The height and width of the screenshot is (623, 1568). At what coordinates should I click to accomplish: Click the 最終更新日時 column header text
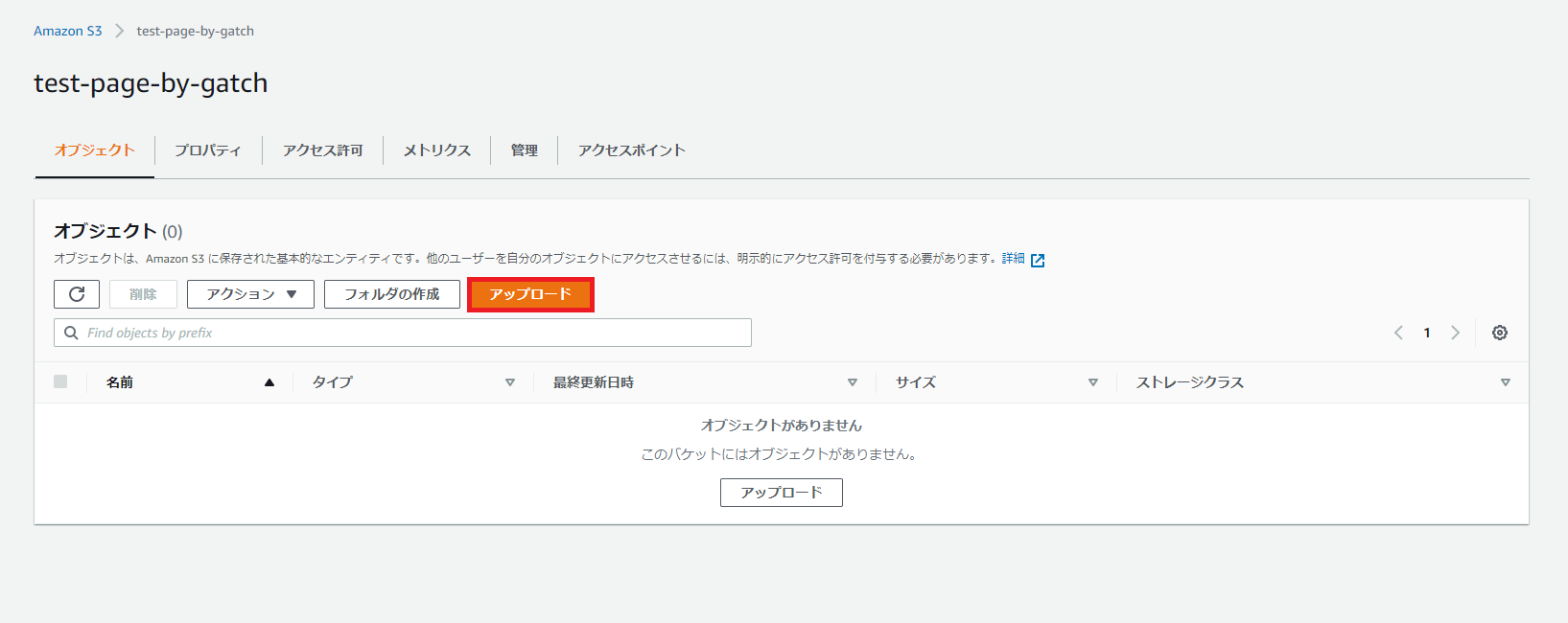(594, 382)
